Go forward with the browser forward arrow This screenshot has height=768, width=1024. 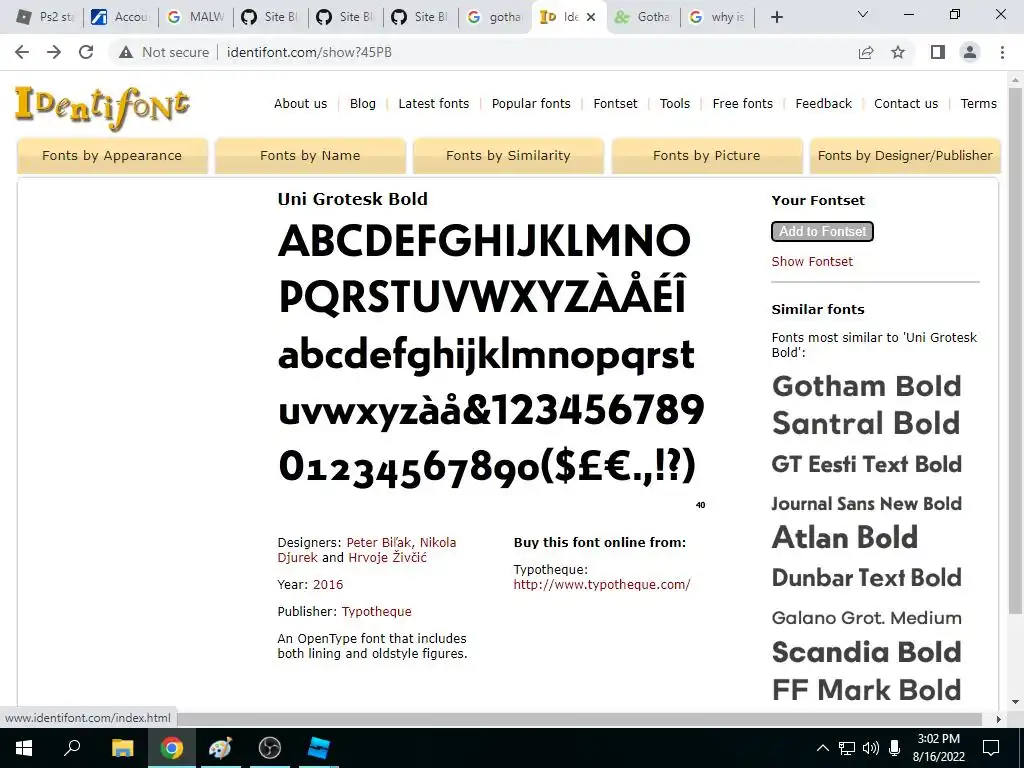[x=54, y=52]
